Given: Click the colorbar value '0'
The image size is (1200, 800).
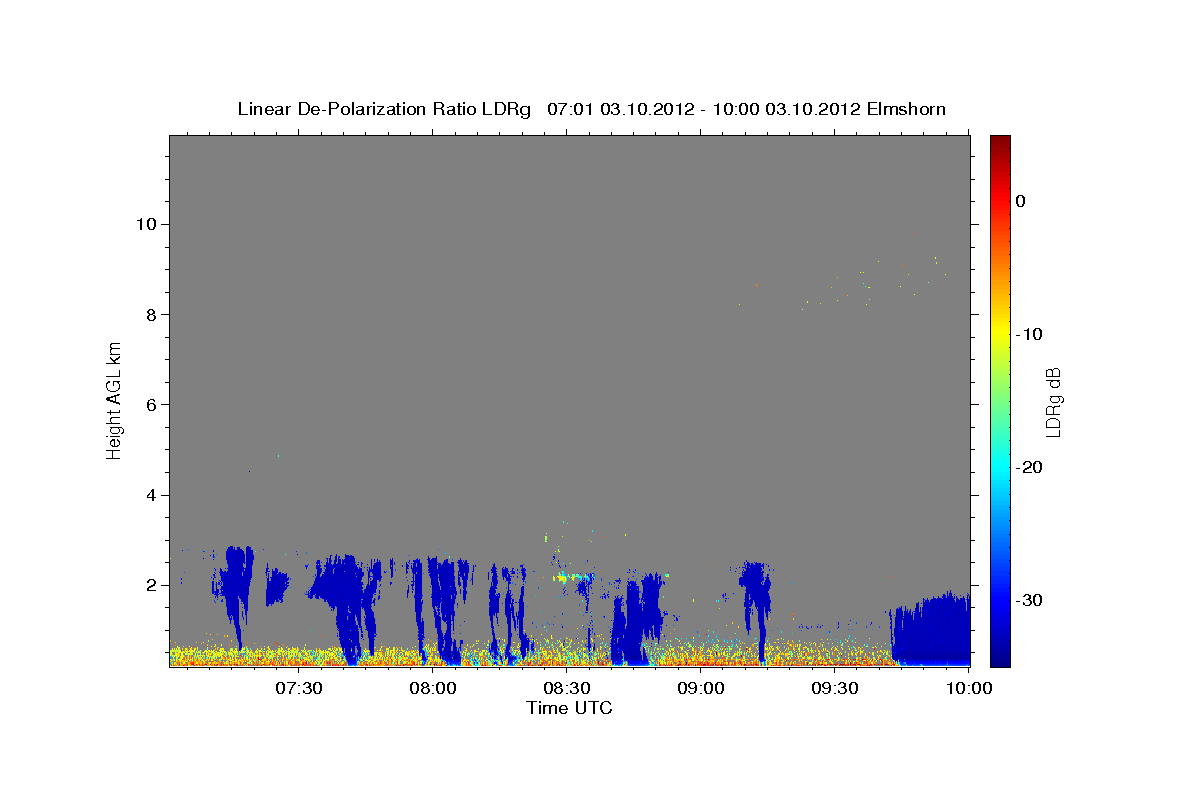Looking at the screenshot, I should 1021,201.
